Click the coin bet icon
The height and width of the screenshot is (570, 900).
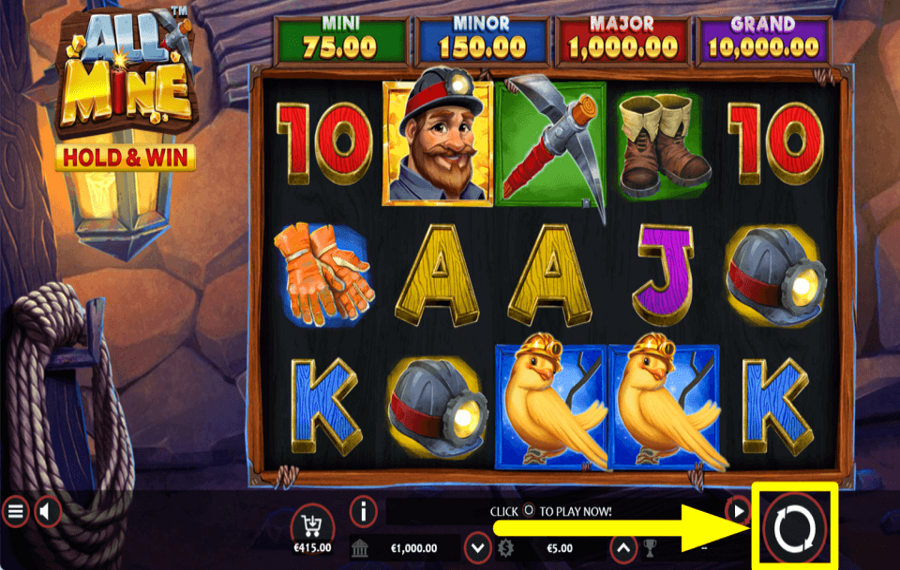(505, 548)
